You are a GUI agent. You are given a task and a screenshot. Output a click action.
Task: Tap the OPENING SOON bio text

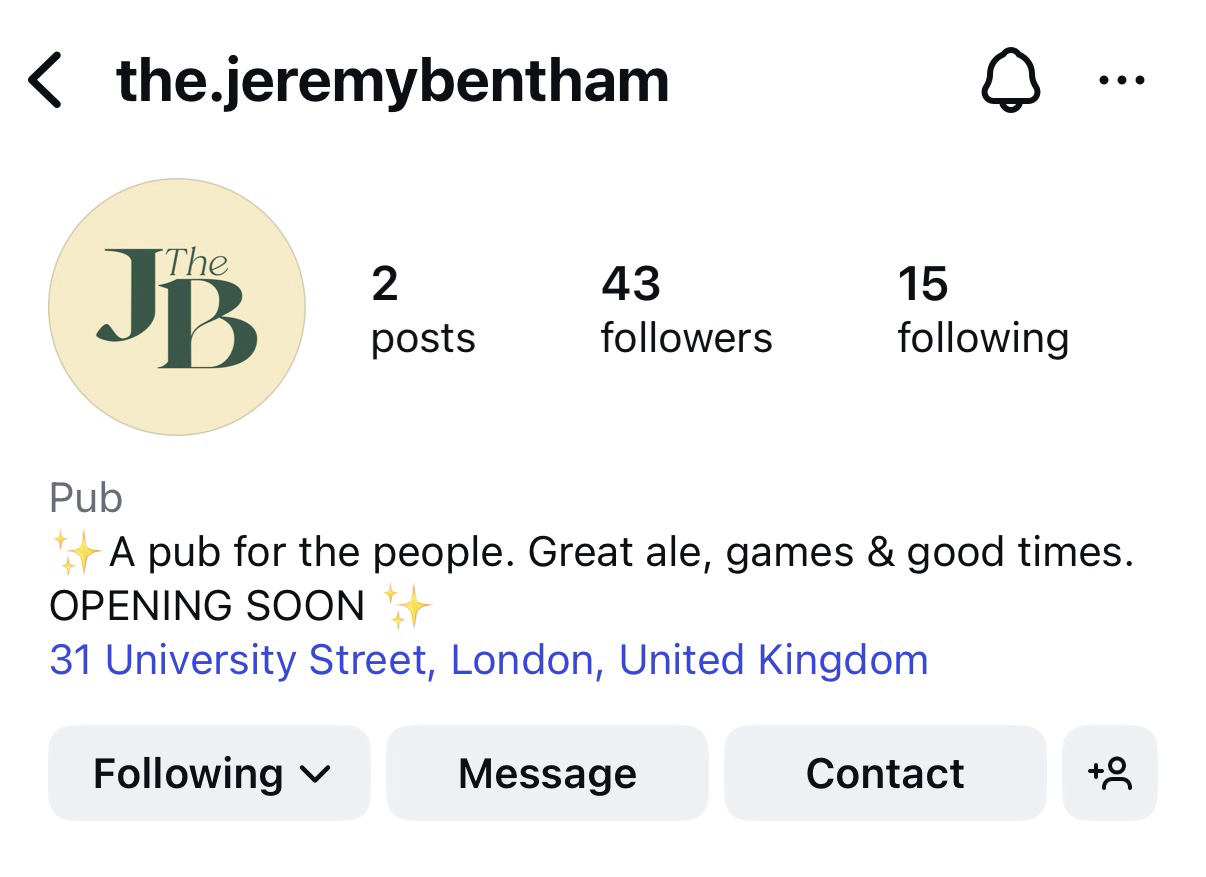click(207, 607)
